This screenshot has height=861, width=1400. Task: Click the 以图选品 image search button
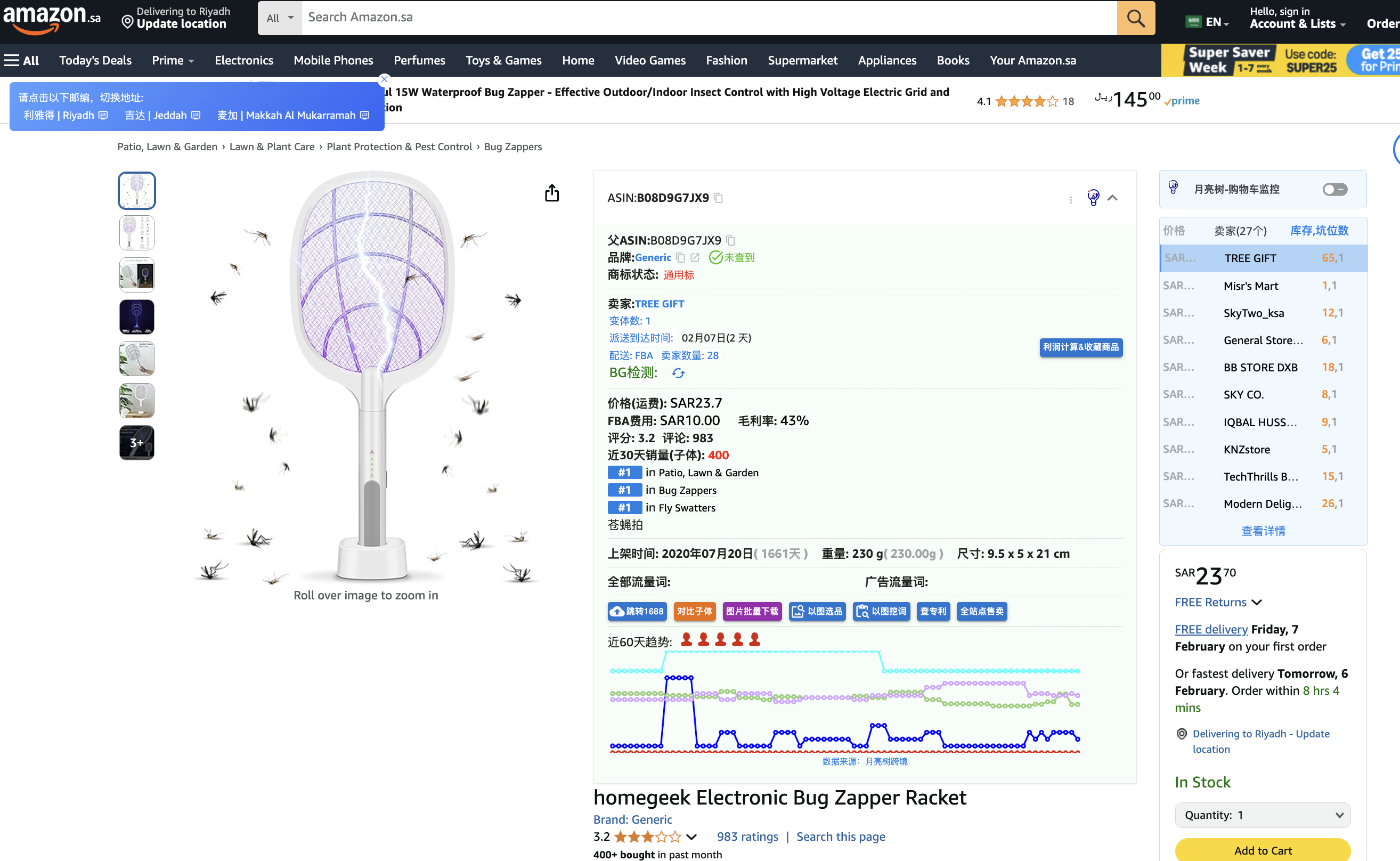pyautogui.click(x=817, y=611)
